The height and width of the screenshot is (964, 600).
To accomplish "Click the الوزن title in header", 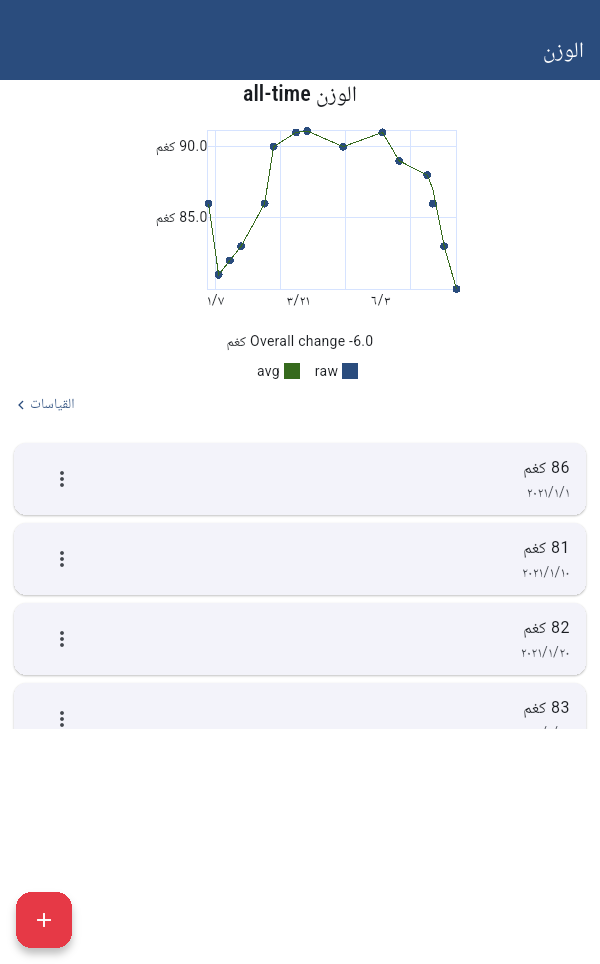I will (563, 52).
